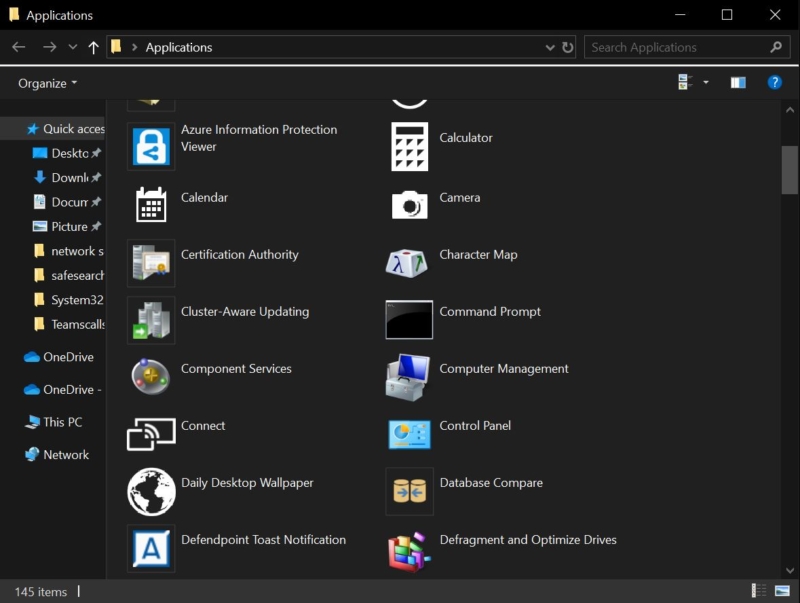Select This PC in navigation pane

[54, 422]
